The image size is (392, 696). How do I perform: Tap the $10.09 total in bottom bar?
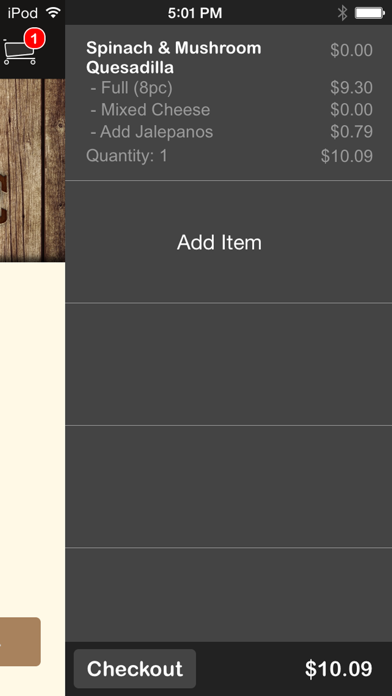tap(338, 668)
